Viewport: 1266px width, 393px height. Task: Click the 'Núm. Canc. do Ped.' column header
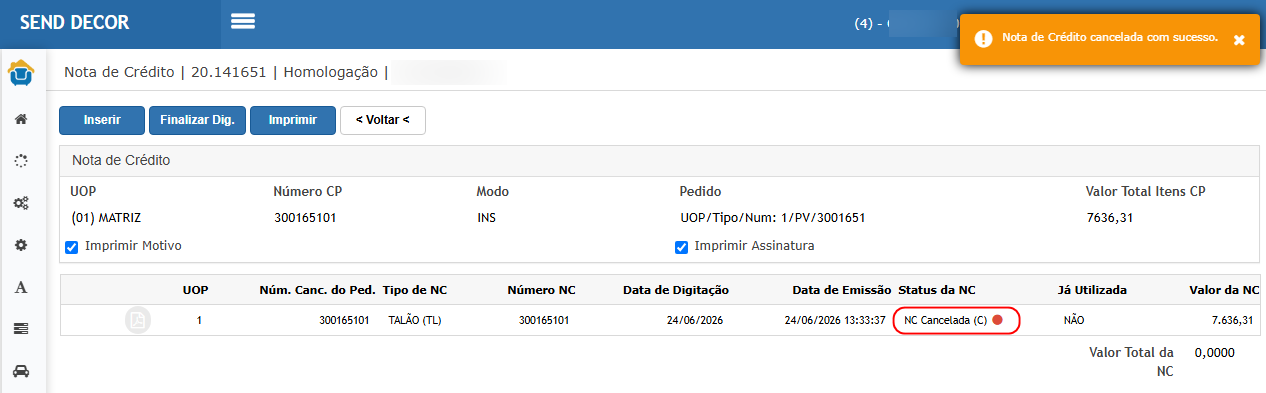point(317,290)
